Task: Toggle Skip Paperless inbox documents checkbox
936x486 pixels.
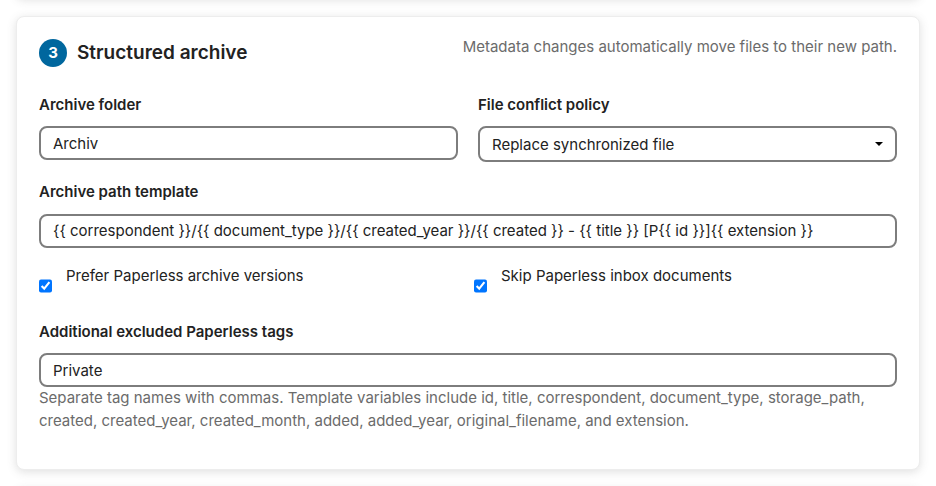Action: [x=481, y=286]
